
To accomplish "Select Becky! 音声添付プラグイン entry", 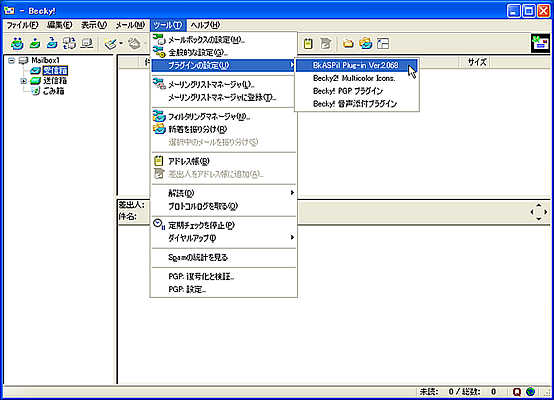I will click(x=356, y=104).
